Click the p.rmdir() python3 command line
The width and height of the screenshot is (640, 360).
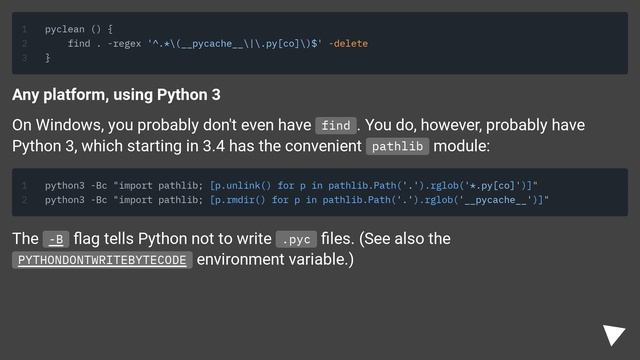pyautogui.click(x=297, y=200)
